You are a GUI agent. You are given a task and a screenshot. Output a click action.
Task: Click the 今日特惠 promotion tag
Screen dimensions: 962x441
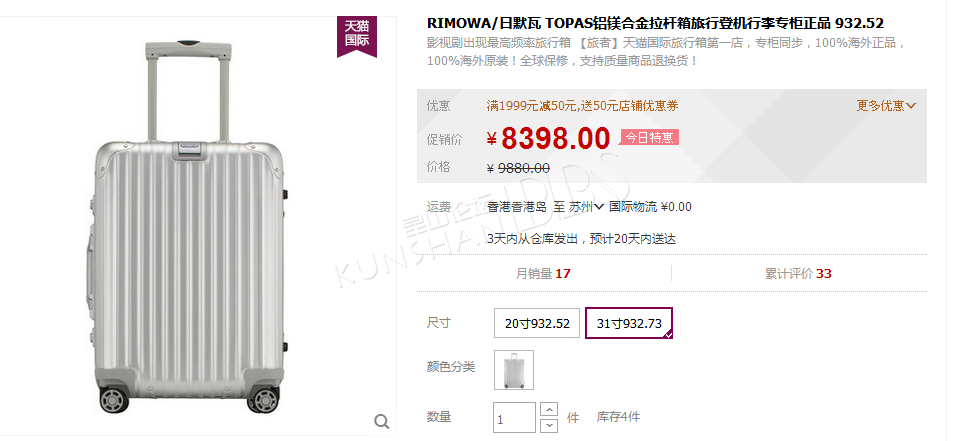[649, 137]
